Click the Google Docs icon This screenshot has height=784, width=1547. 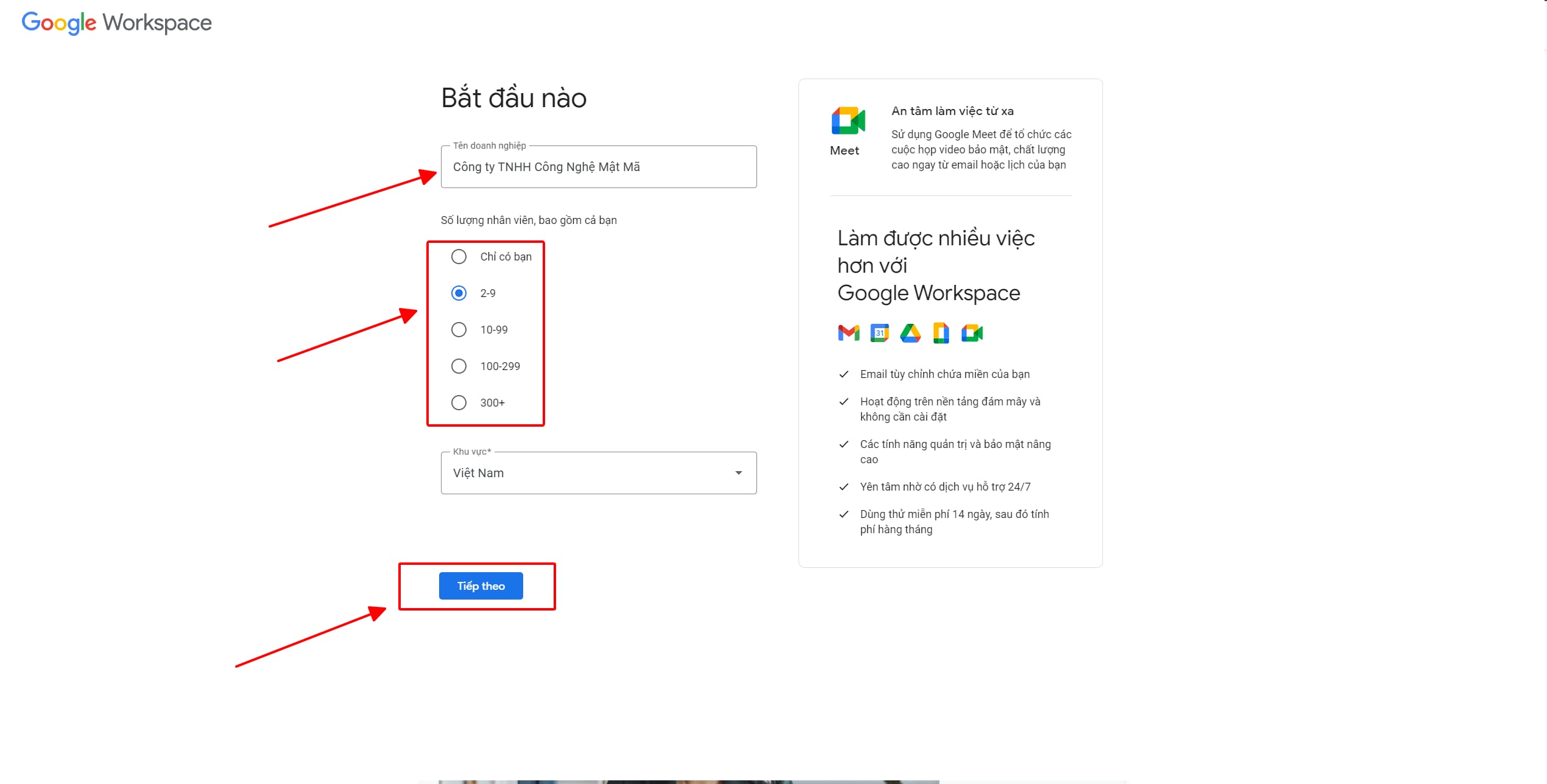[x=941, y=333]
